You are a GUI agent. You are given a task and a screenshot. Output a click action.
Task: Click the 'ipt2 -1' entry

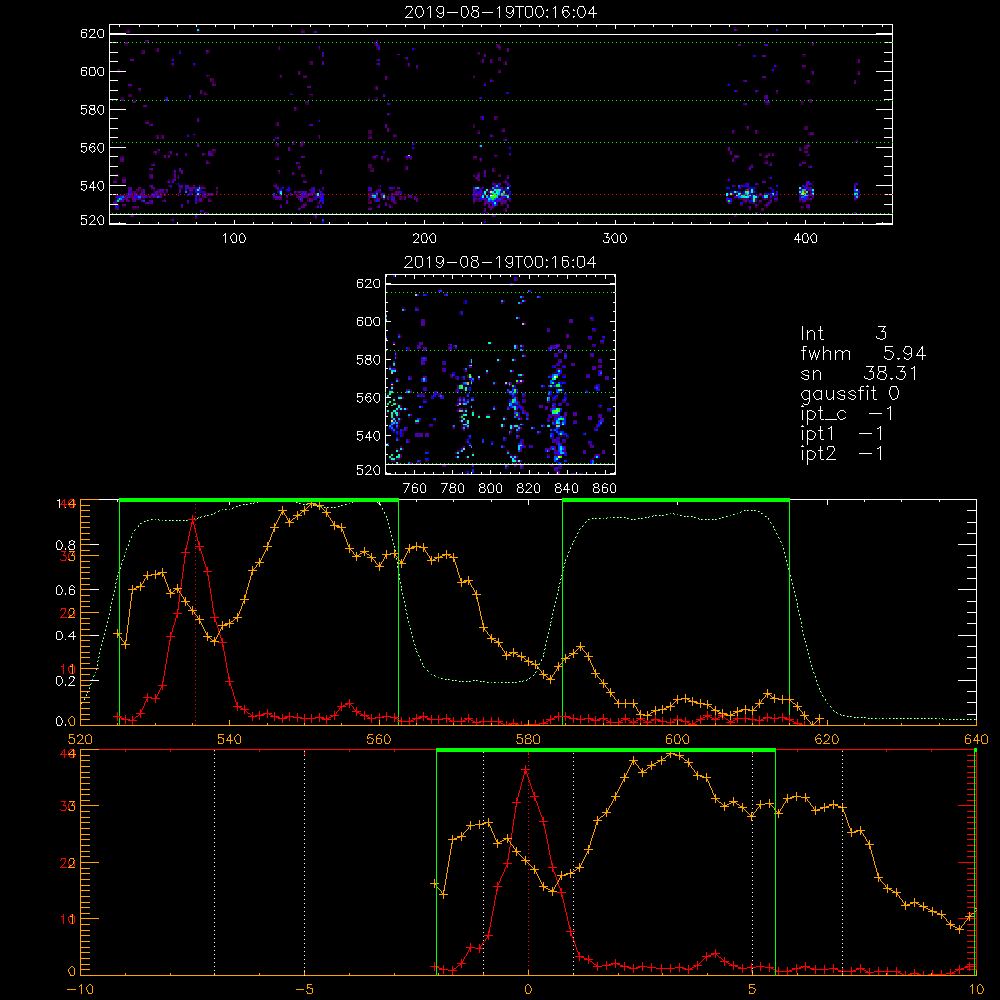(x=842, y=453)
